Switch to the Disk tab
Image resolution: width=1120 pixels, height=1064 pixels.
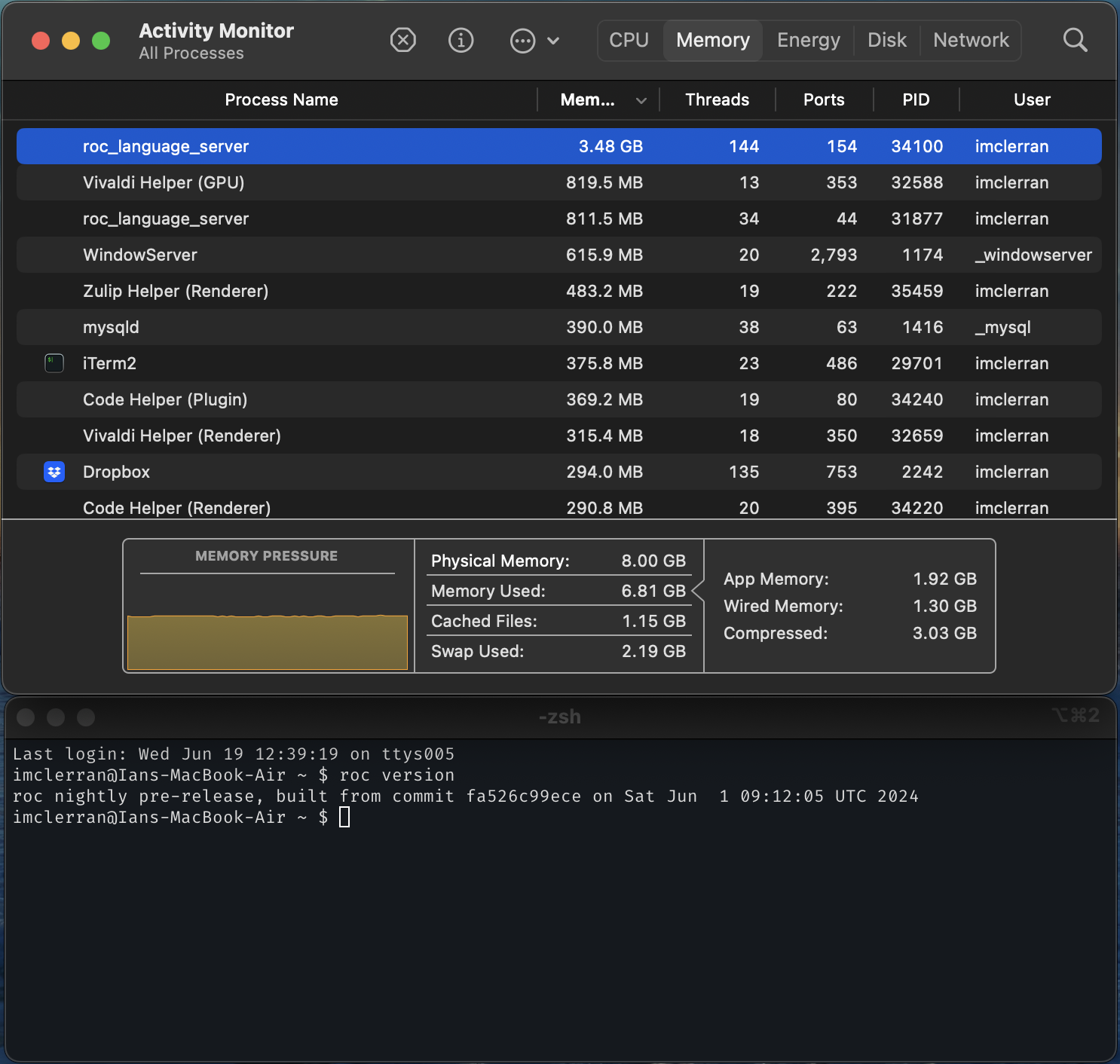pyautogui.click(x=887, y=40)
